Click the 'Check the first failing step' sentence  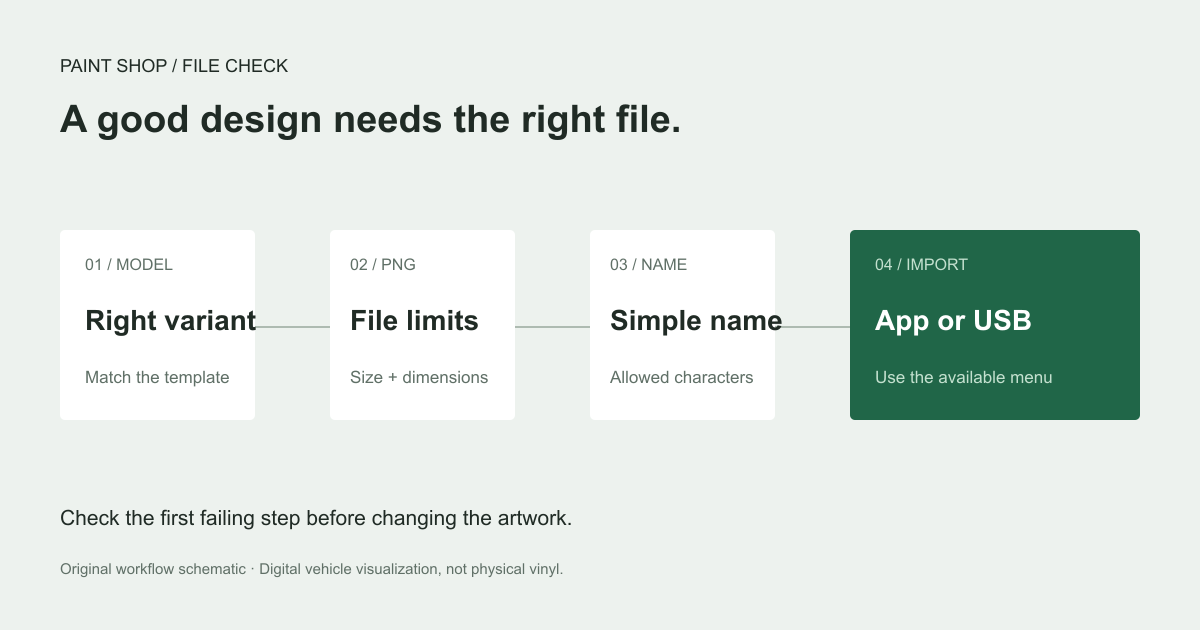click(x=316, y=519)
